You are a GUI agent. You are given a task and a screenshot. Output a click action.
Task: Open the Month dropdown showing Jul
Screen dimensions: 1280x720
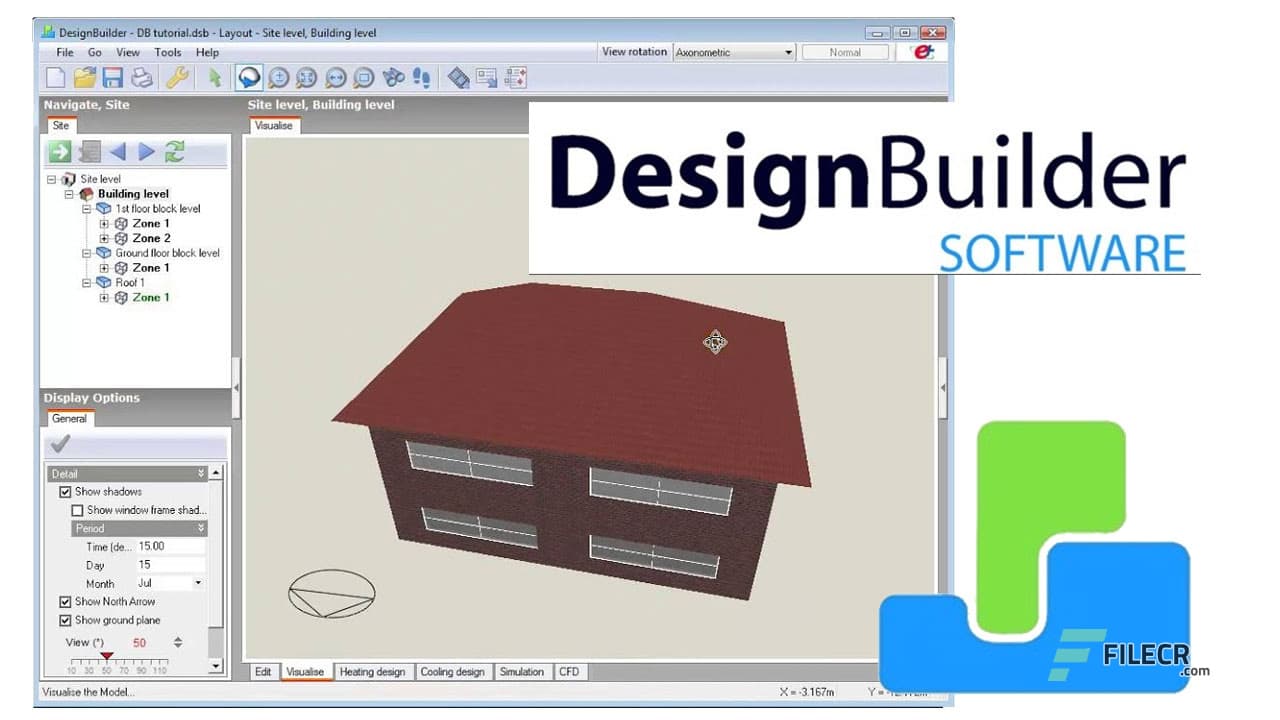pyautogui.click(x=196, y=583)
